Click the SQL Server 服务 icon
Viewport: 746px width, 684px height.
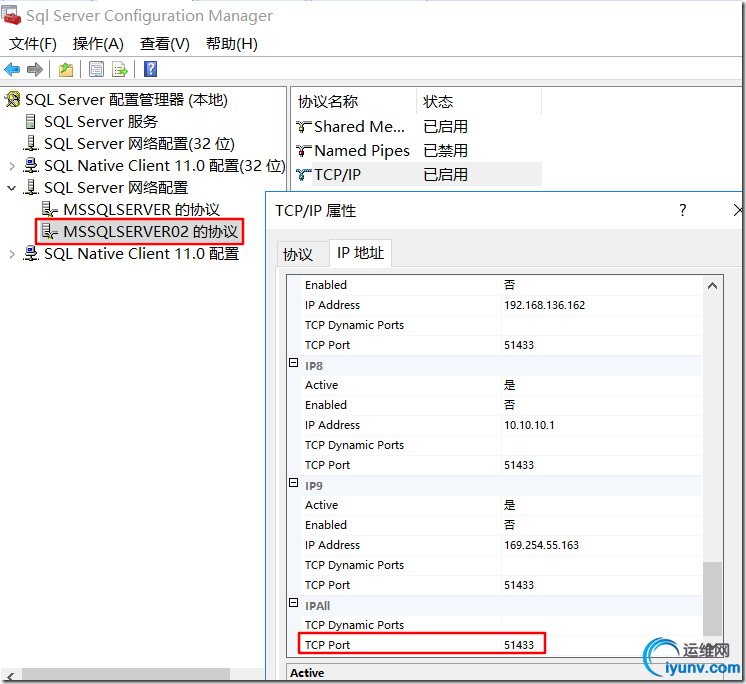click(x=30, y=122)
